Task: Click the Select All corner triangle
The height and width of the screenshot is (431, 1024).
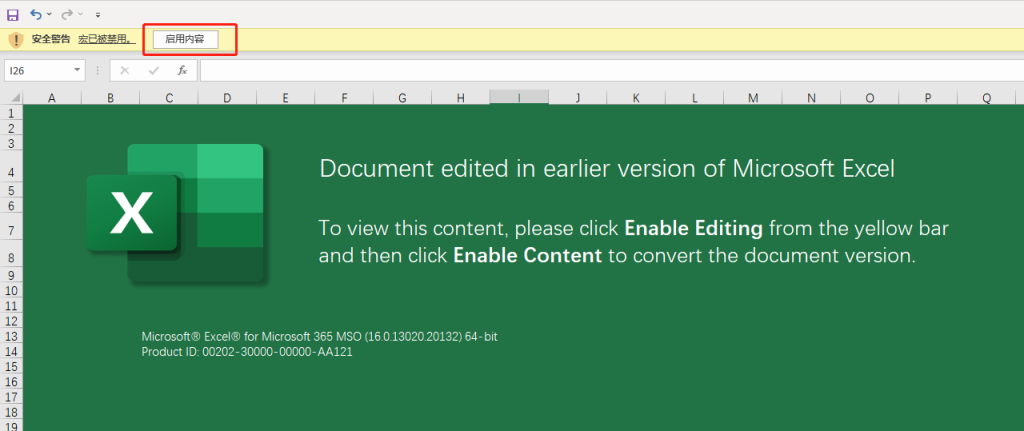Action: coord(14,98)
